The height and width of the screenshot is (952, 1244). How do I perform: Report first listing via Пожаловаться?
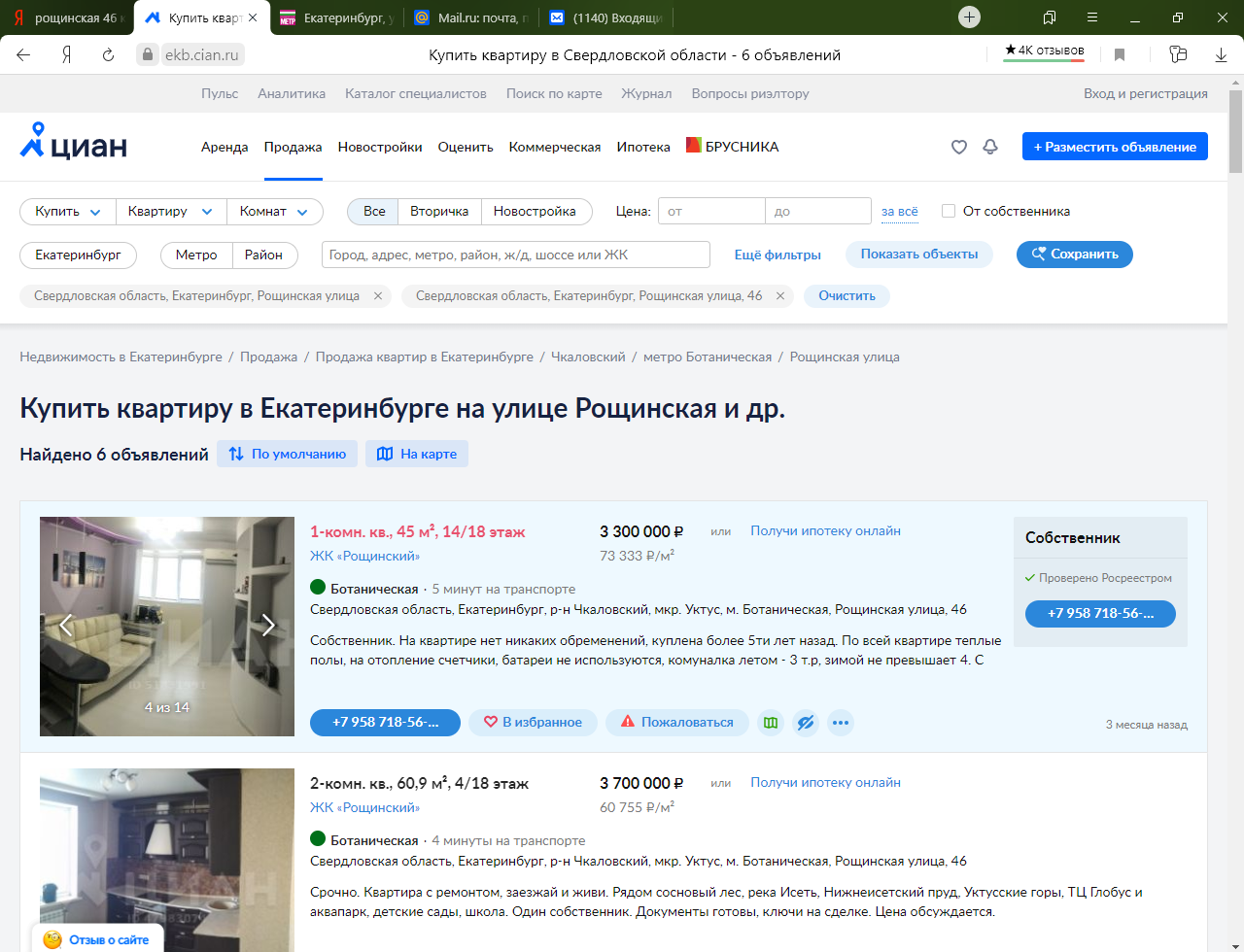pos(676,722)
